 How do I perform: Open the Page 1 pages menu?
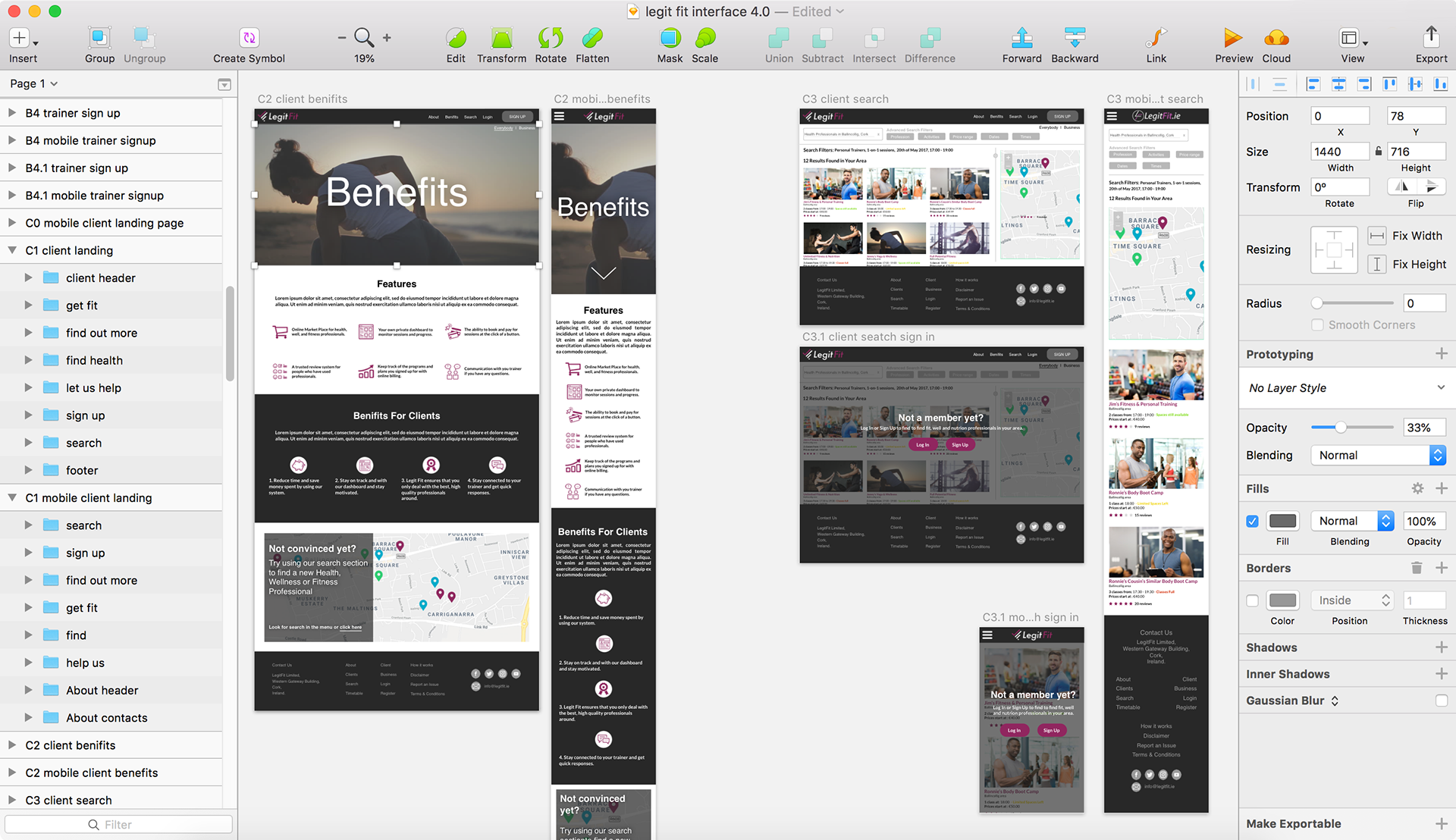point(34,83)
